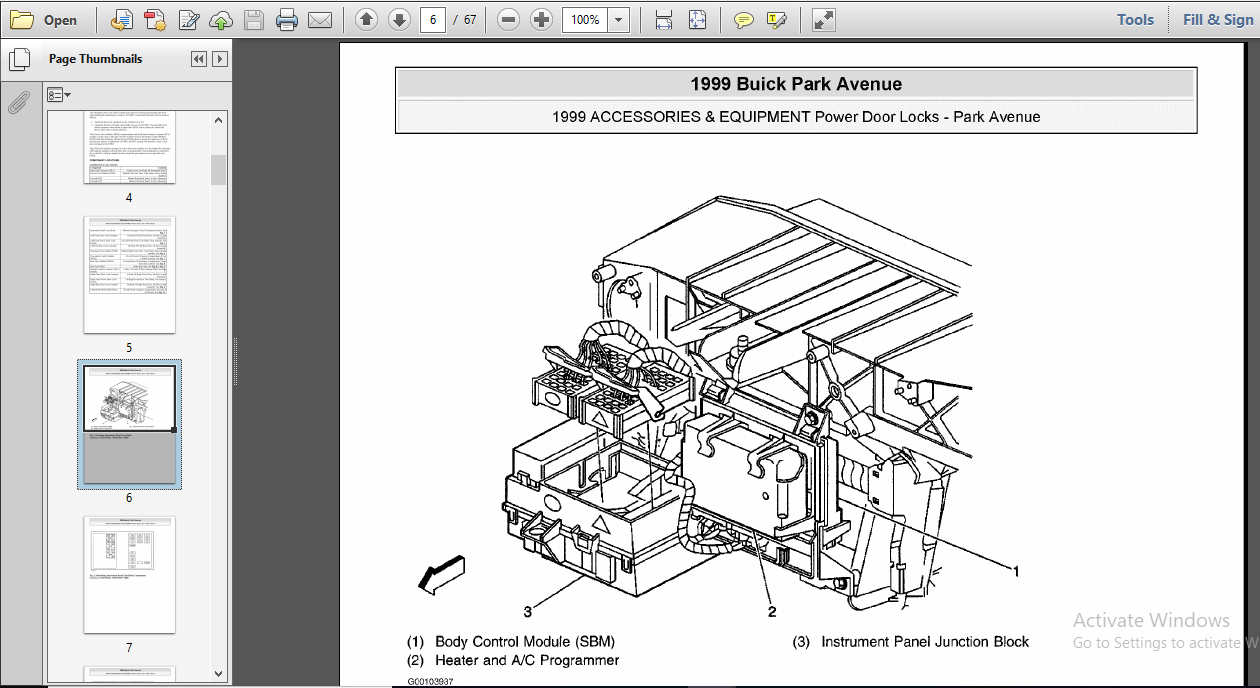The width and height of the screenshot is (1260, 688).
Task: Click the 100% zoom value field
Action: [585, 20]
